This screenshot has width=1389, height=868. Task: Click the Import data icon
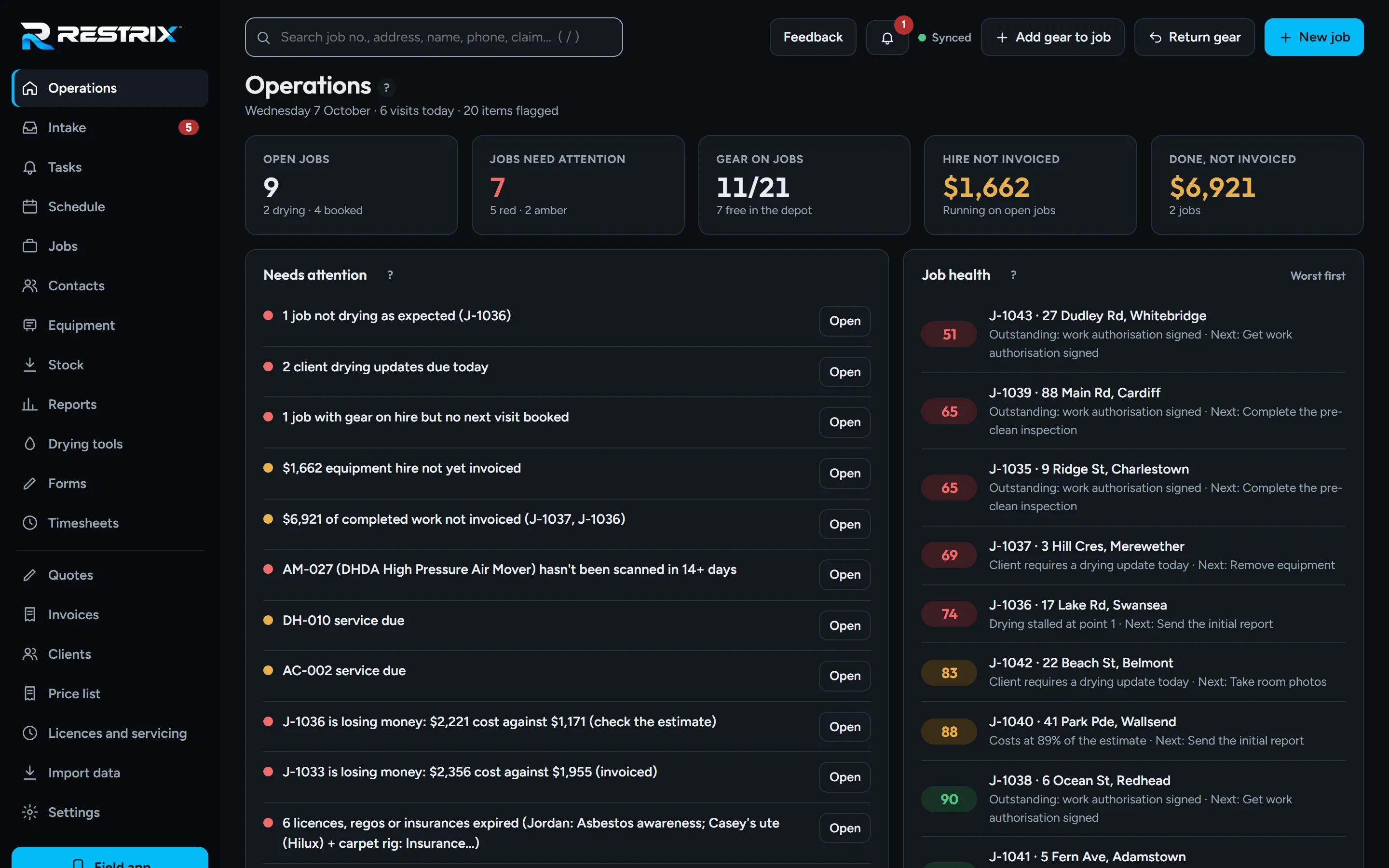[30, 773]
